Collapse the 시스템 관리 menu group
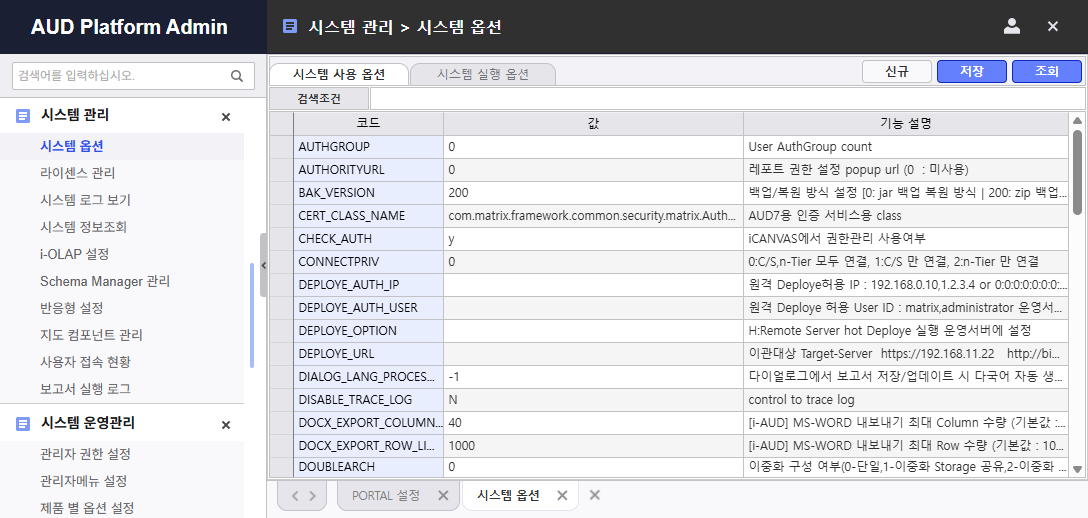 pos(226,117)
